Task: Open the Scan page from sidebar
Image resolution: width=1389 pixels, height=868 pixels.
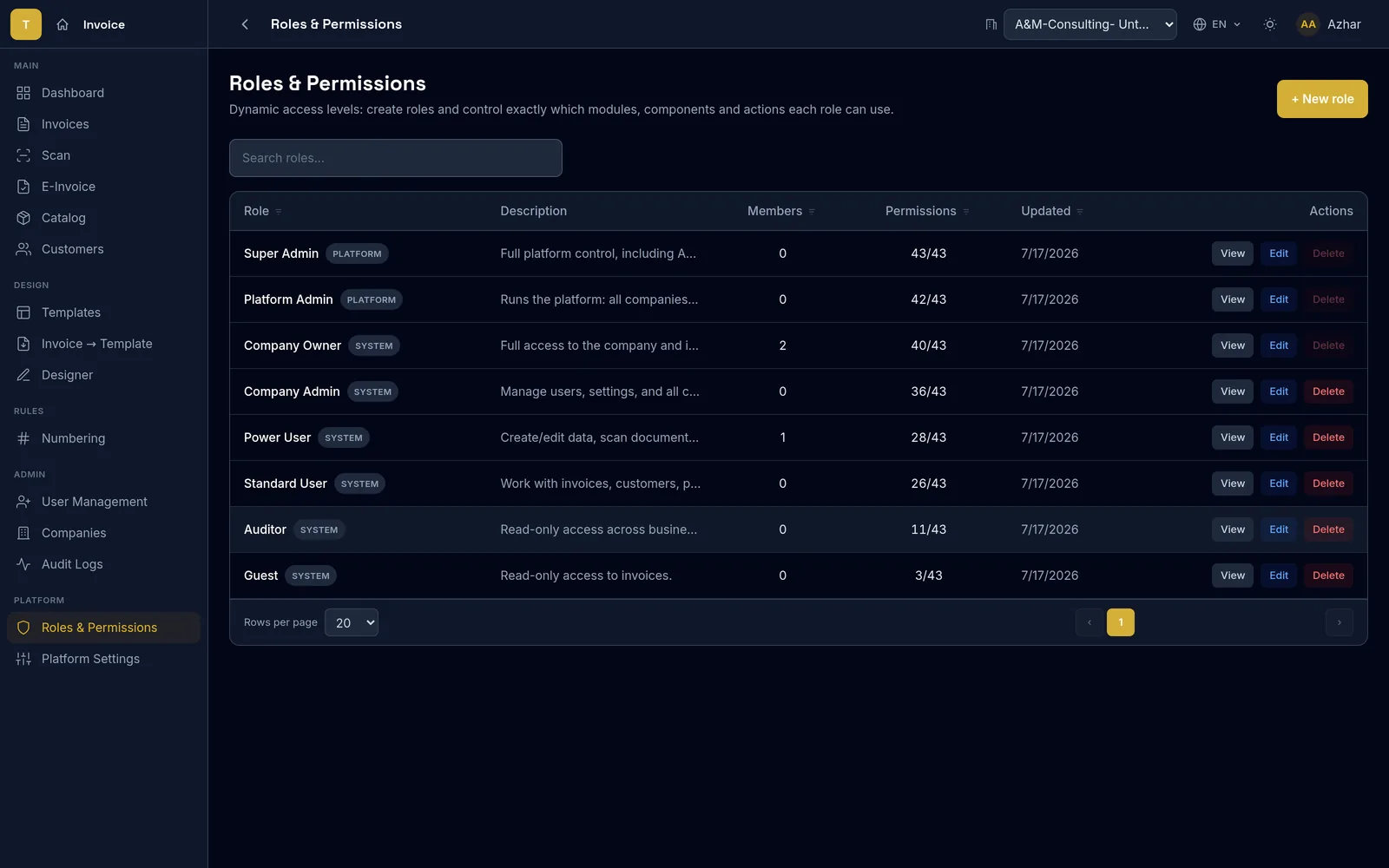Action: 103,155
